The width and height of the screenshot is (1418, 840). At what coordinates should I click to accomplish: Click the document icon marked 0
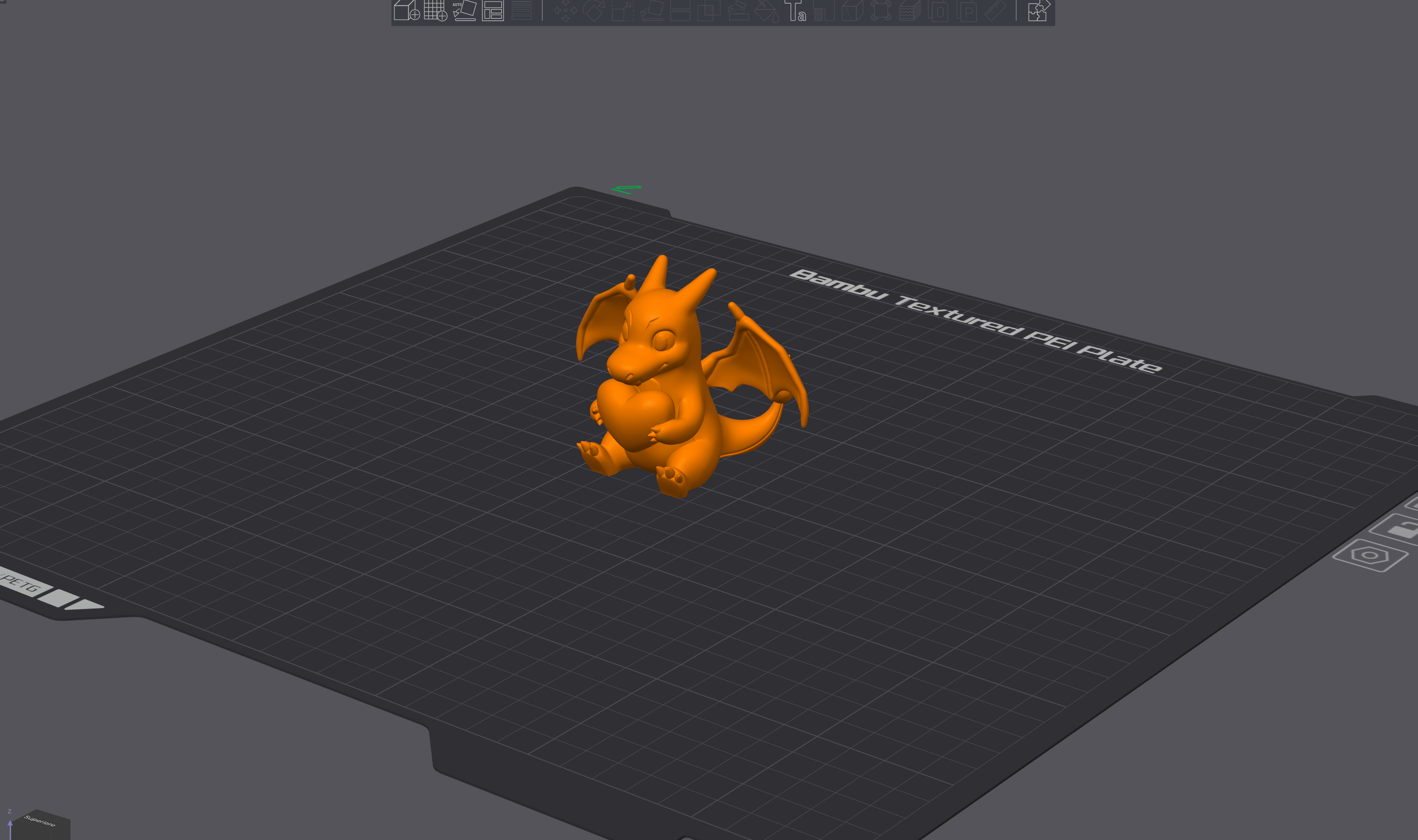point(939,10)
